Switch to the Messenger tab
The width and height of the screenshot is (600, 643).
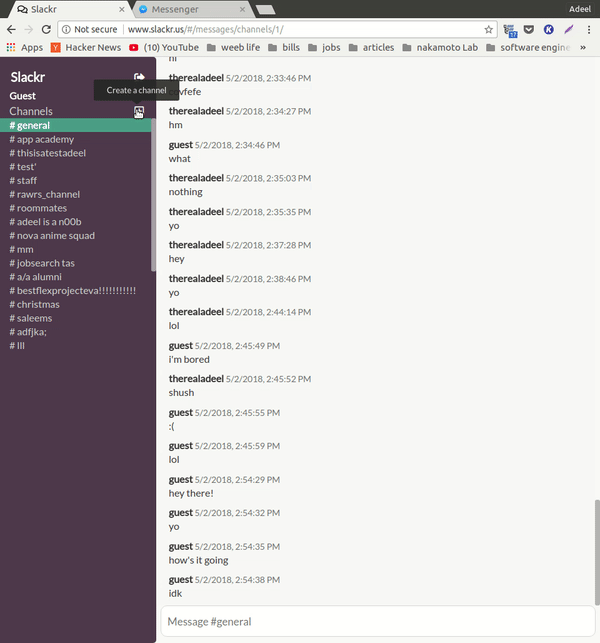pos(192,9)
